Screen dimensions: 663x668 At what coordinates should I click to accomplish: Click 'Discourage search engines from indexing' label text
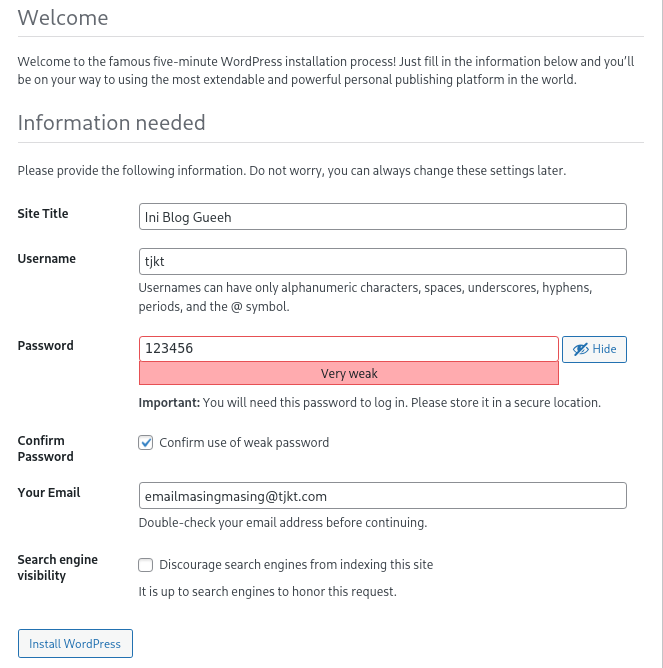[296, 564]
